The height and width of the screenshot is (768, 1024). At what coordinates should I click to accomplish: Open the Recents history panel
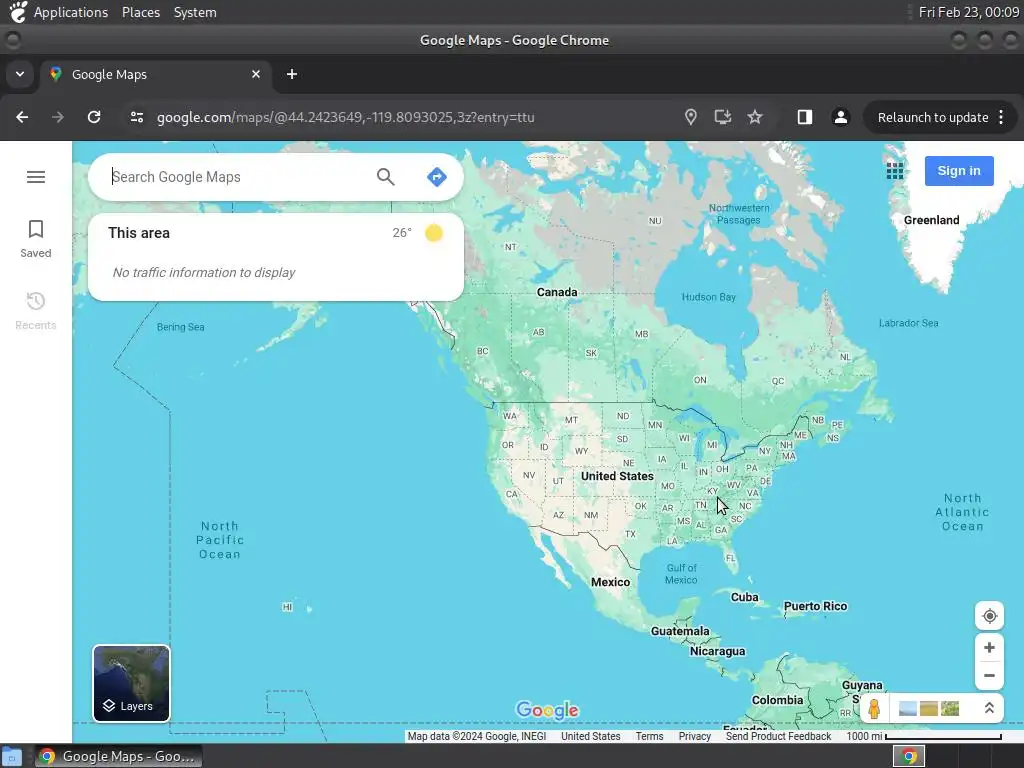(35, 311)
